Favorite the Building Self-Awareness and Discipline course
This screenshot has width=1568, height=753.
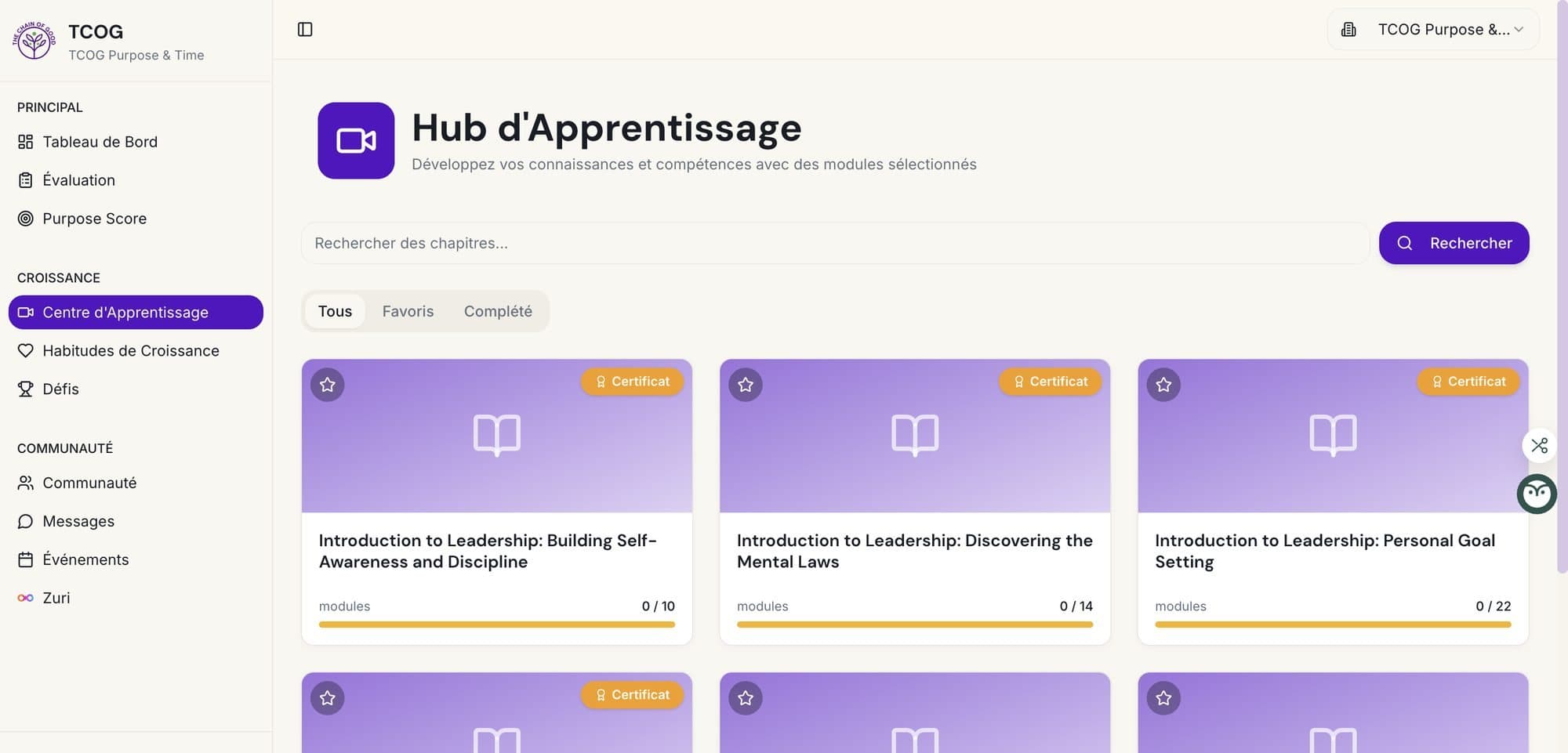pyautogui.click(x=328, y=385)
